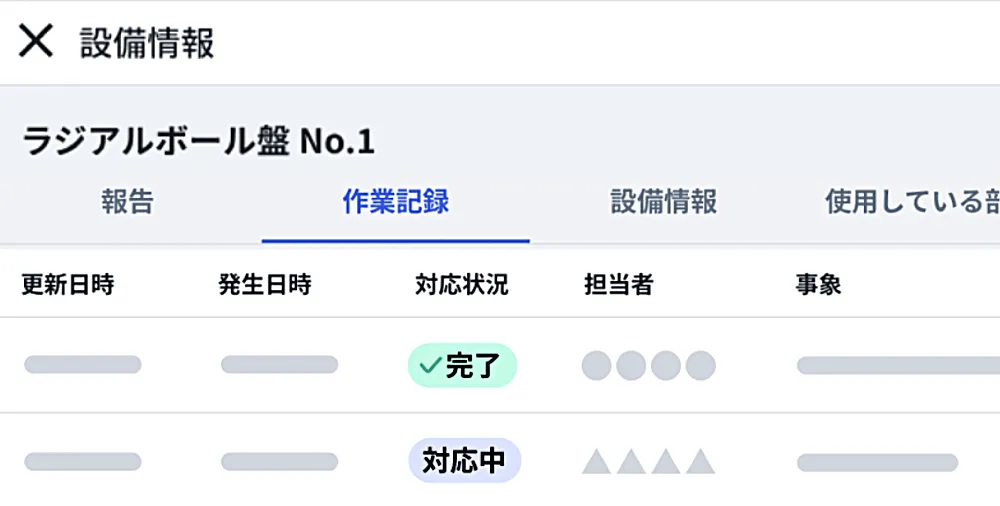1000x506 pixels.
Task: Click the 事象 column header
Action: click(x=818, y=284)
